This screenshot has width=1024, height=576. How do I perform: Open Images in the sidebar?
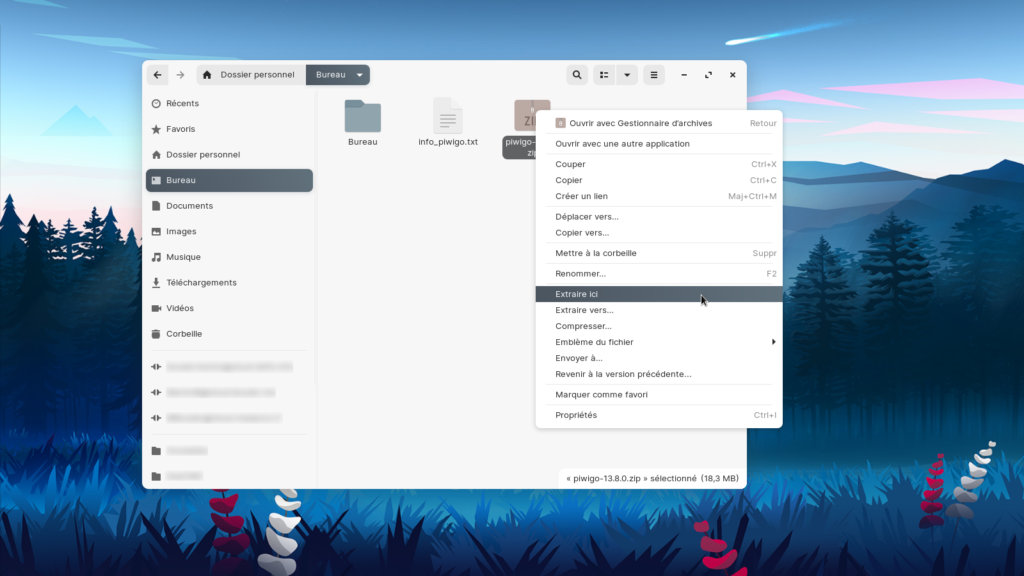pos(229,231)
